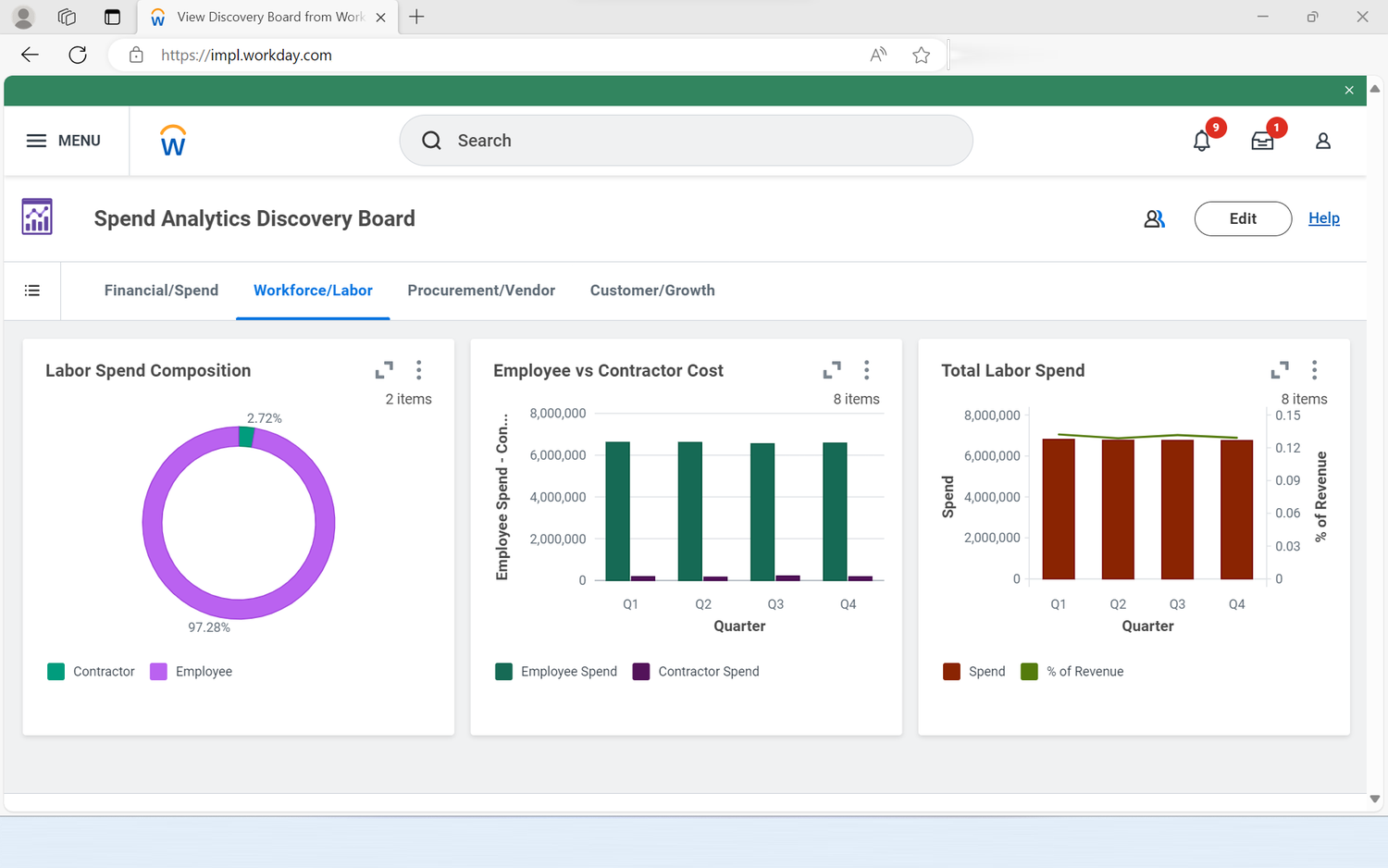Click the Edit button
The width and height of the screenshot is (1388, 868).
pos(1243,218)
